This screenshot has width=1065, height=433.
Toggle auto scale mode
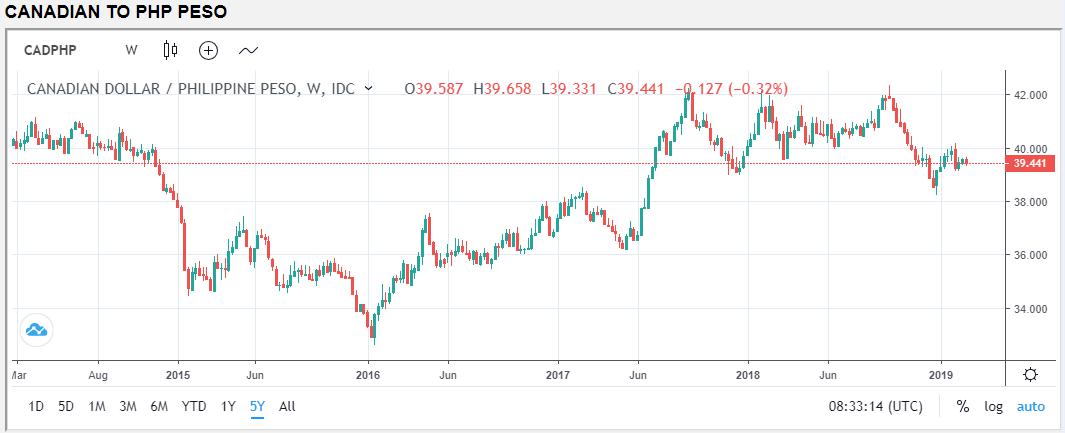coord(1030,407)
